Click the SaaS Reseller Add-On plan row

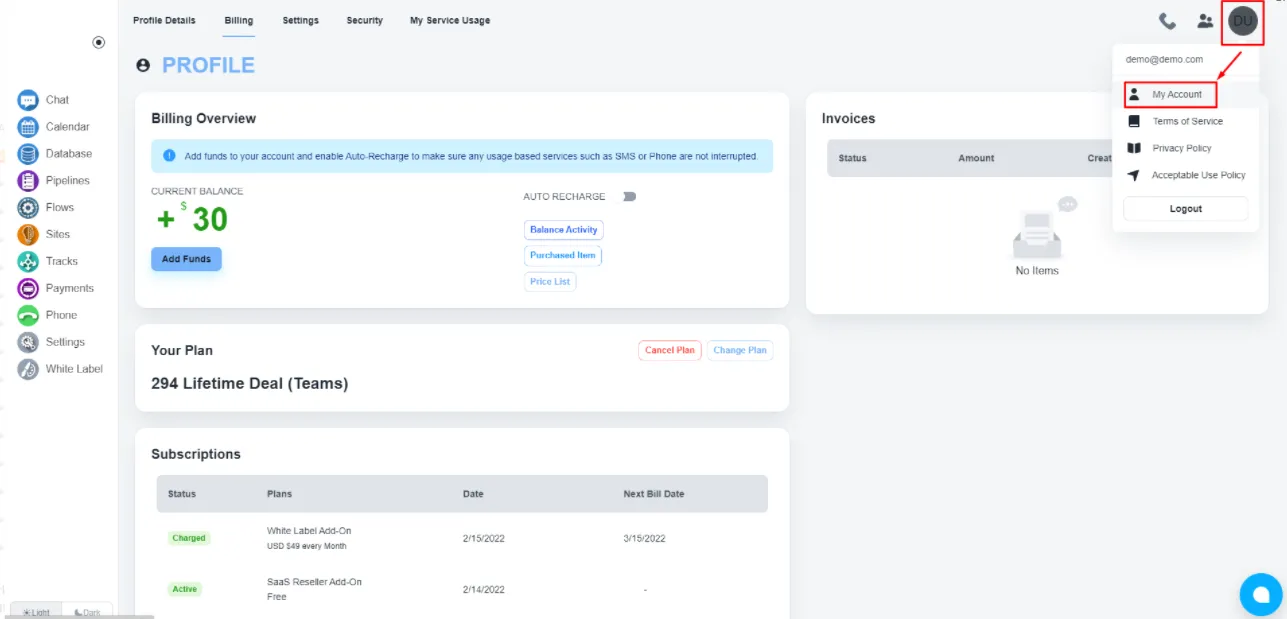(462, 589)
